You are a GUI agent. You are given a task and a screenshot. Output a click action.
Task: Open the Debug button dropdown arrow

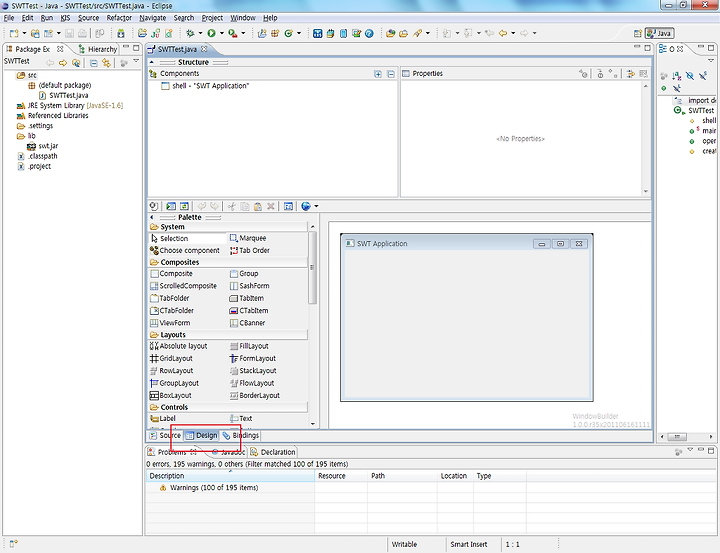(x=200, y=33)
